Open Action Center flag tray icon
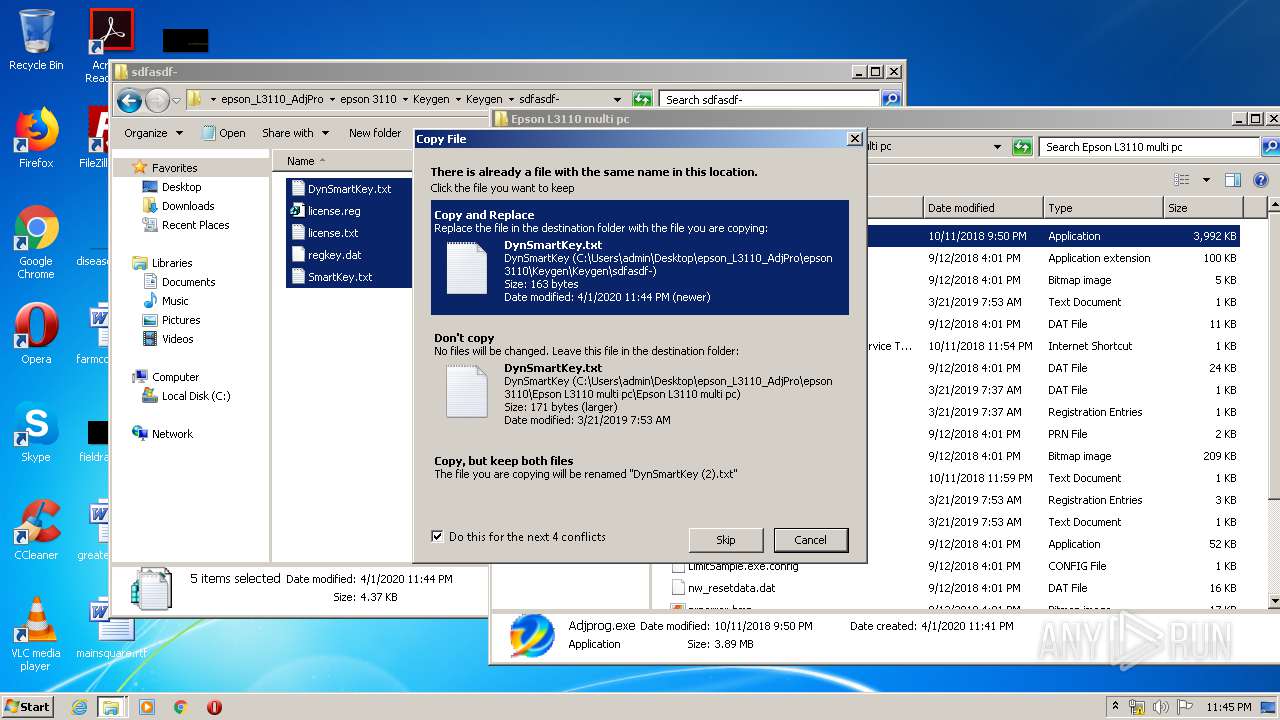The width and height of the screenshot is (1280, 720). (x=1184, y=707)
